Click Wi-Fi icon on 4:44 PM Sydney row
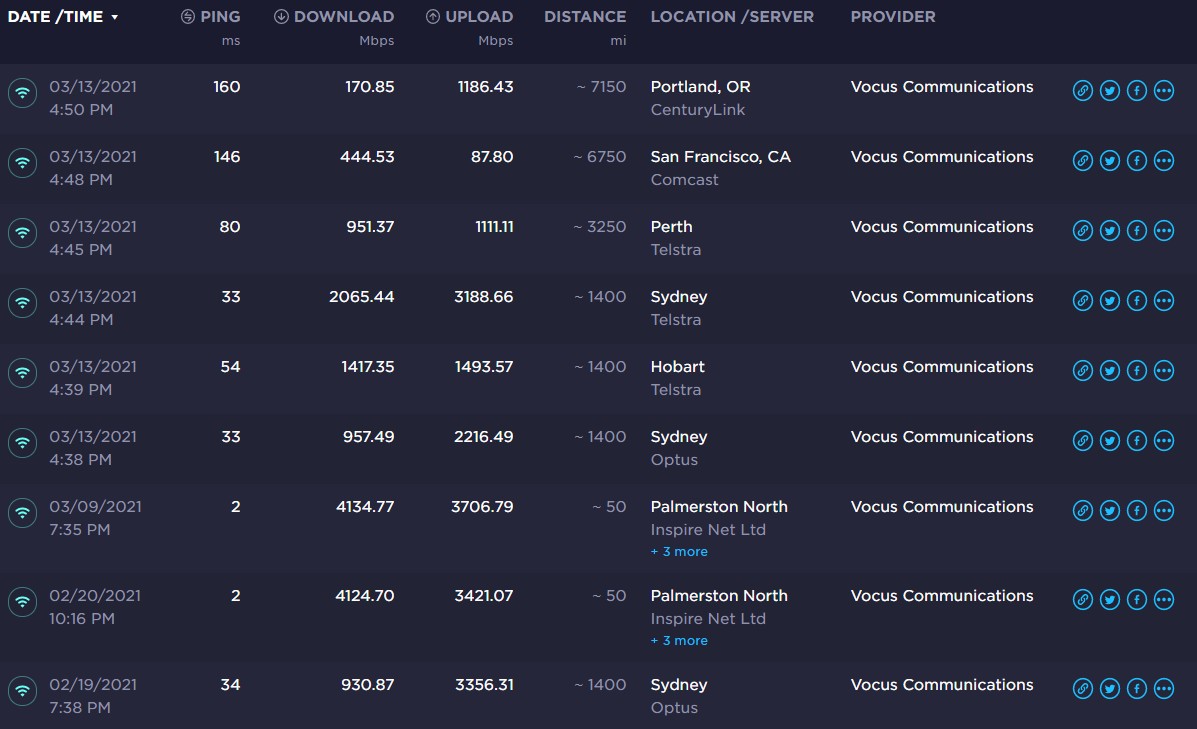1197x729 pixels. (22, 303)
